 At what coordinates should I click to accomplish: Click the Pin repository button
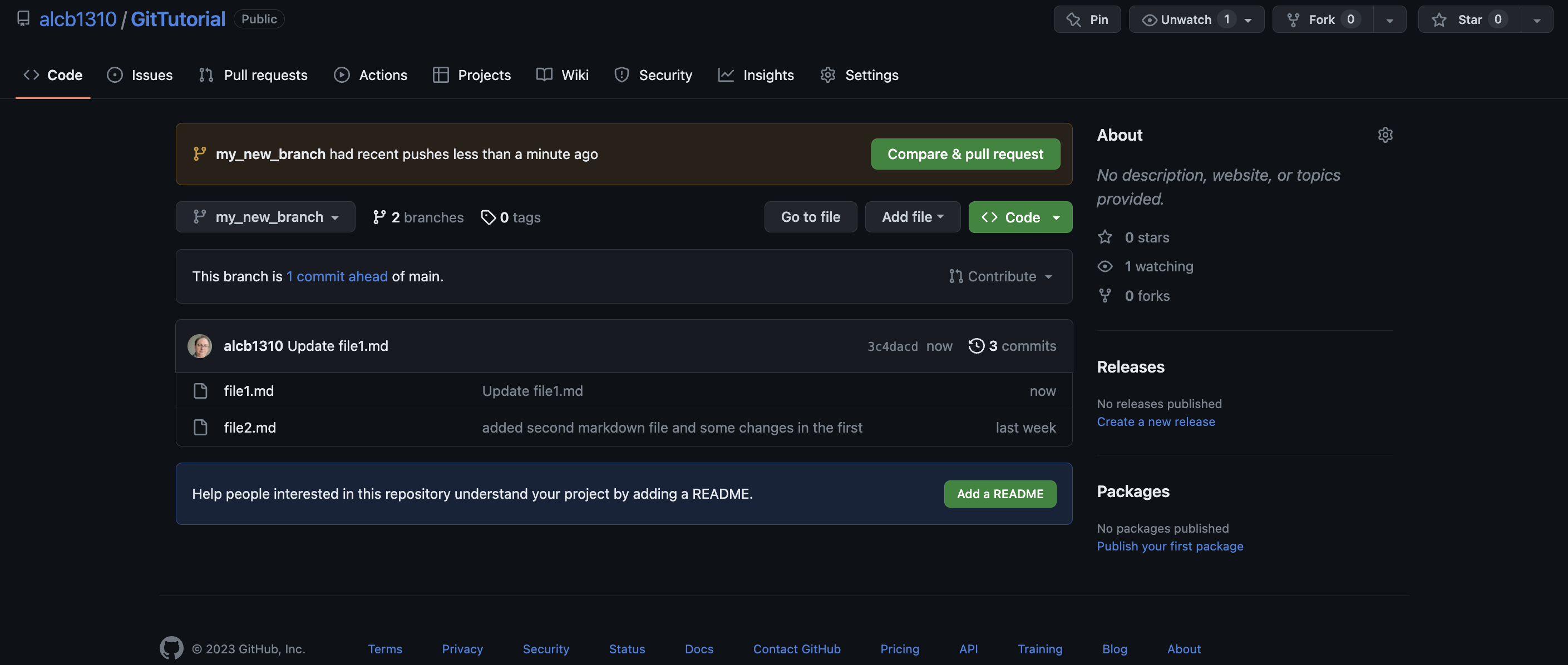pos(1087,19)
